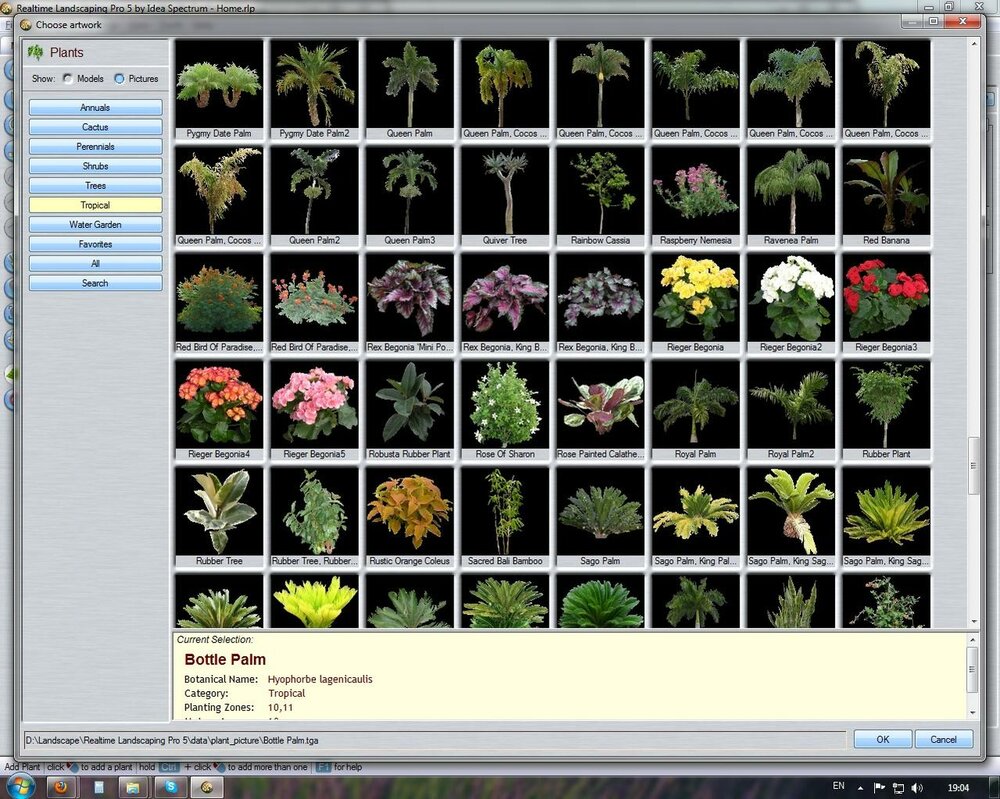Switch to the Water Garden category

click(95, 225)
